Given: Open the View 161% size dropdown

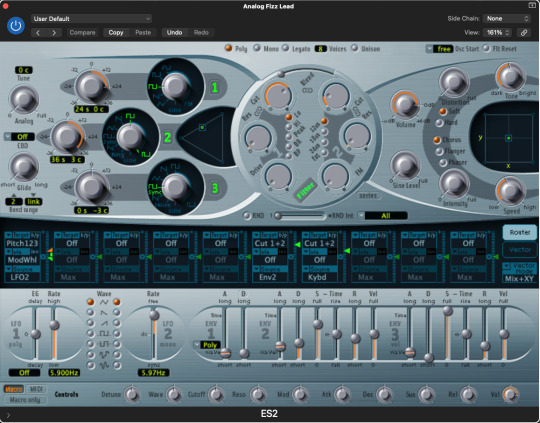Looking at the screenshot, I should pos(497,33).
